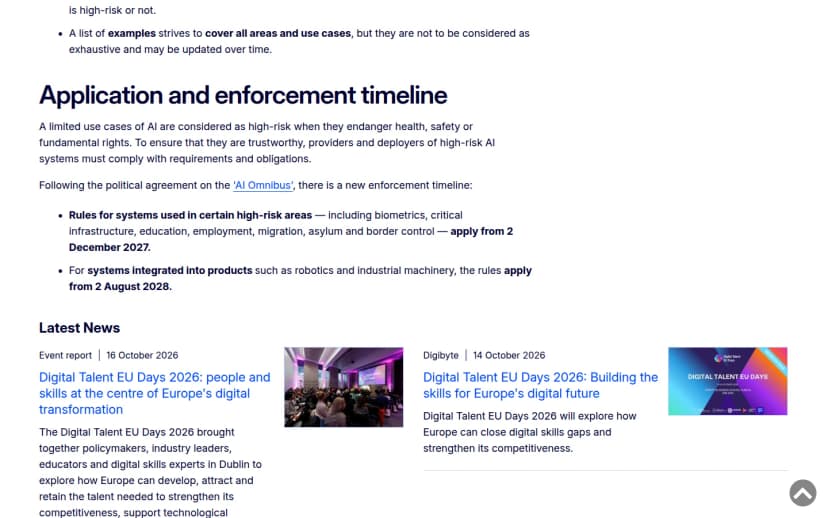Open 'Building the skills for Europe's digital future' article
The width and height of the screenshot is (828, 518).
541,385
